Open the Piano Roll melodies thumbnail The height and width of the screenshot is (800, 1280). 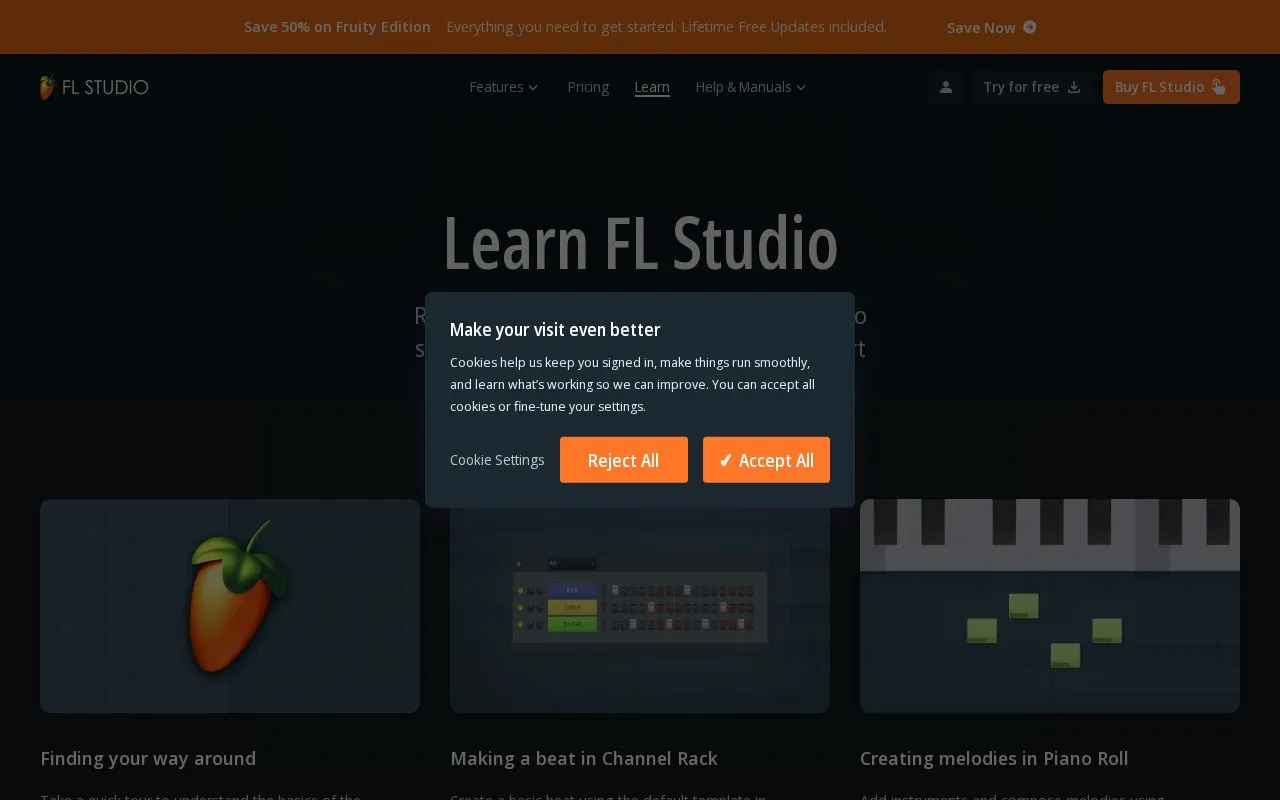click(1050, 606)
